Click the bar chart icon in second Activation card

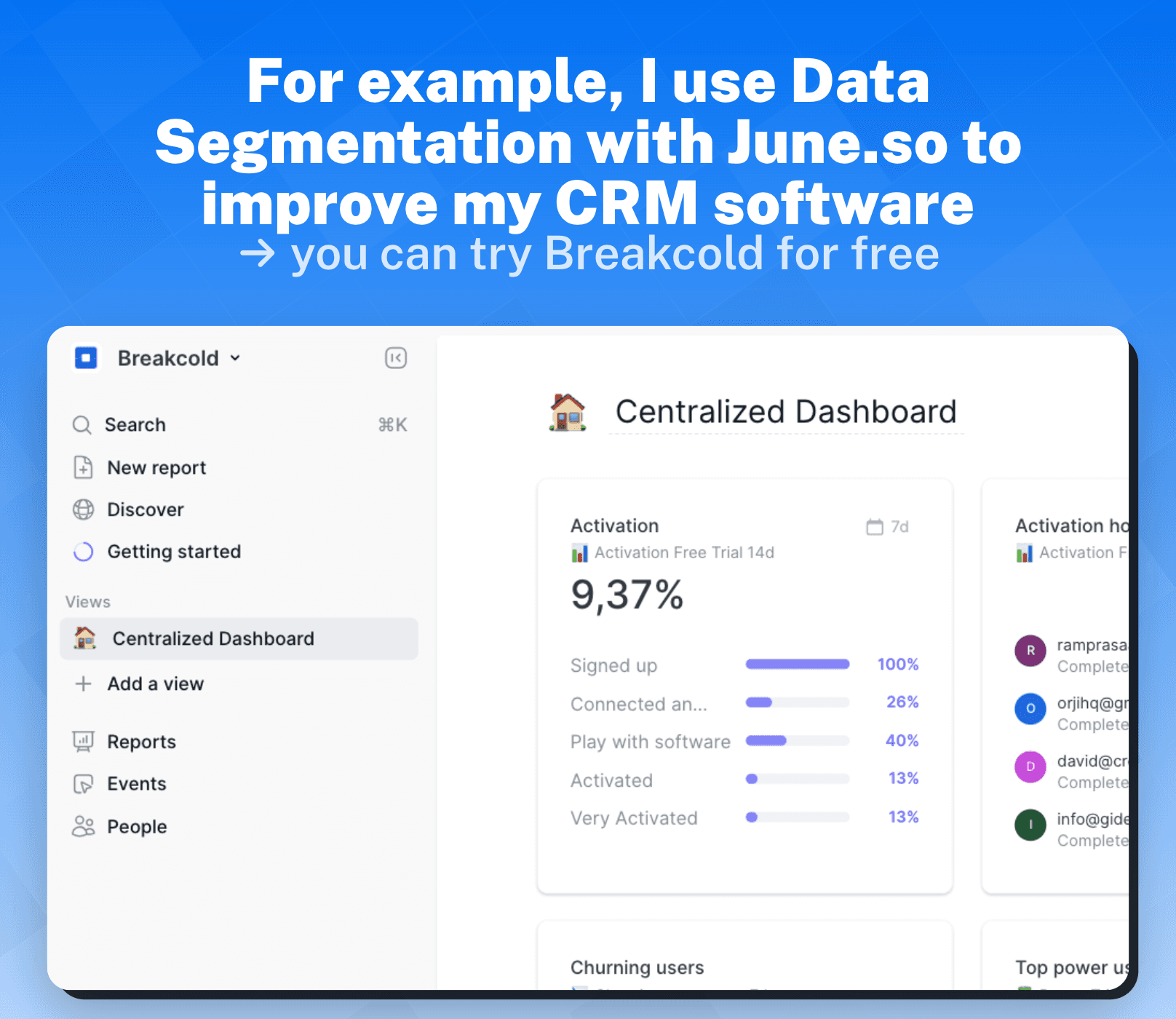click(1024, 553)
